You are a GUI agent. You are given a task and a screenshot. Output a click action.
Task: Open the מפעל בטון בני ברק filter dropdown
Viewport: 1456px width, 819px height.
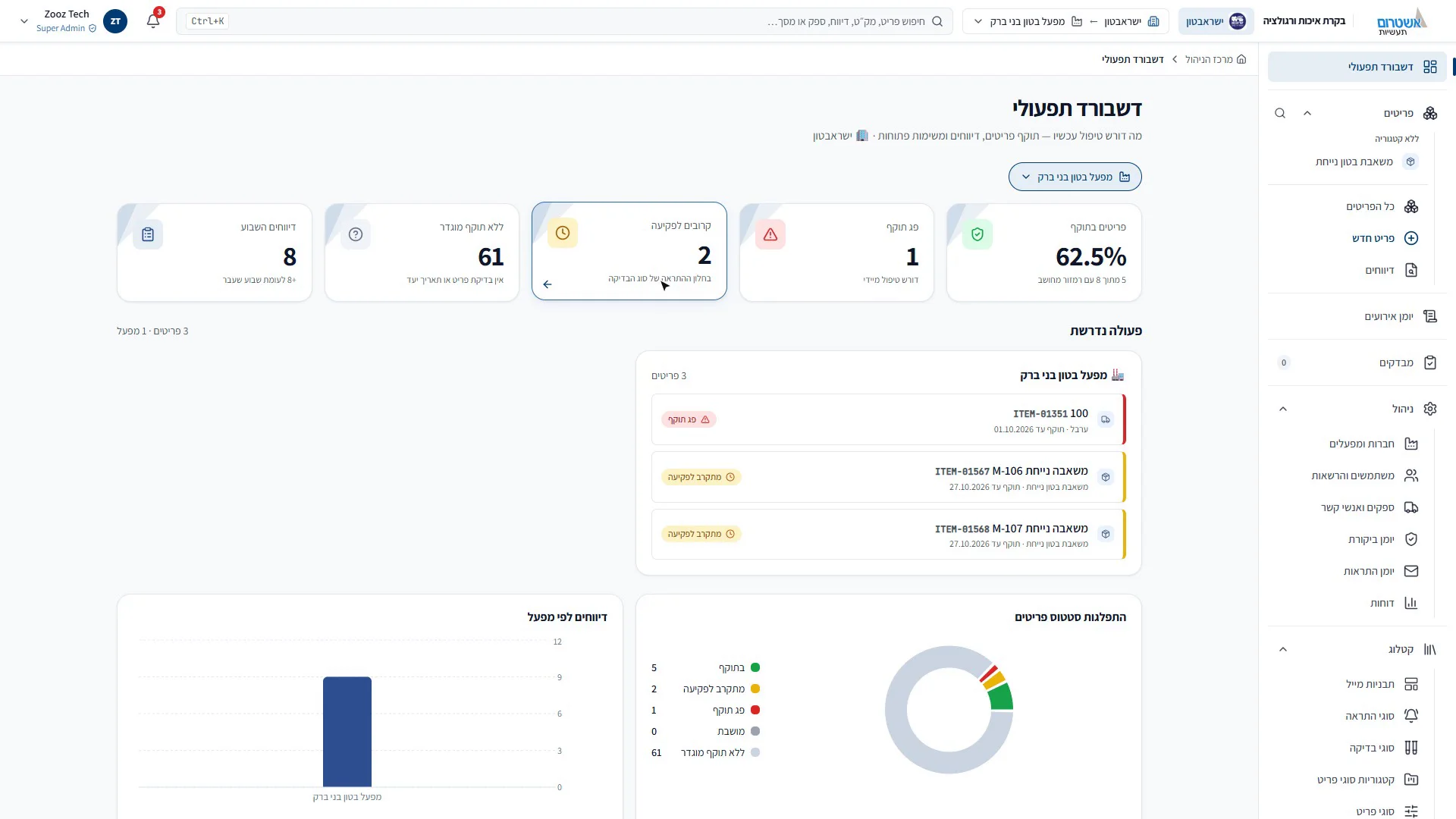tap(1075, 177)
